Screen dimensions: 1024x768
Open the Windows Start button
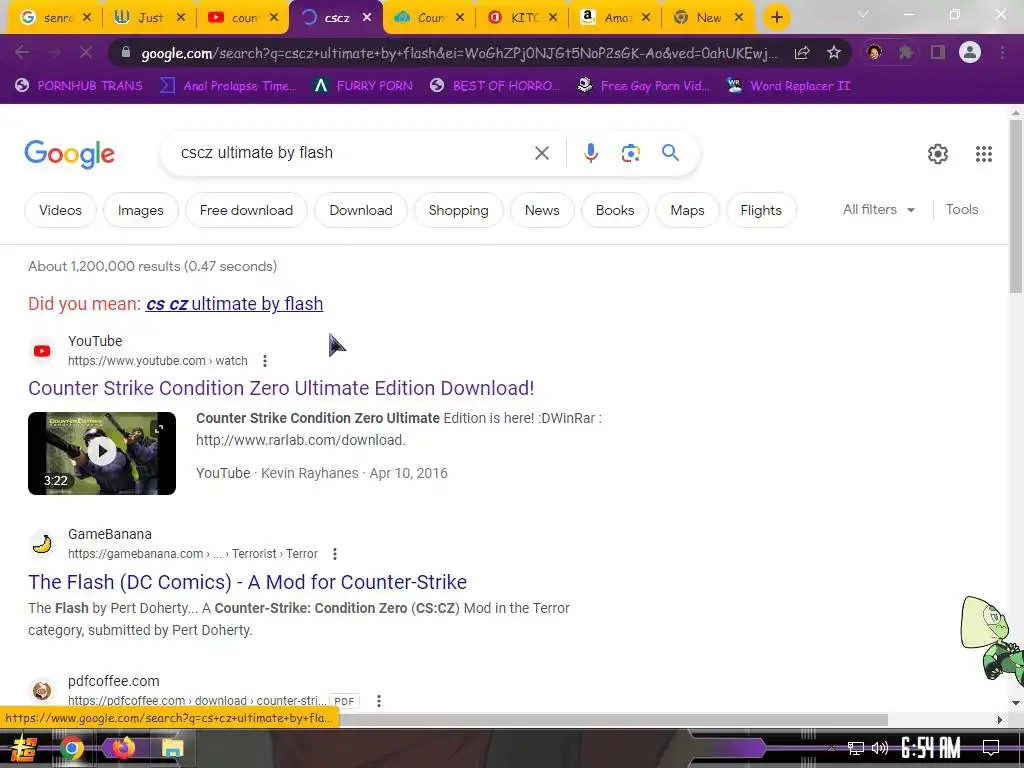pos(23,748)
